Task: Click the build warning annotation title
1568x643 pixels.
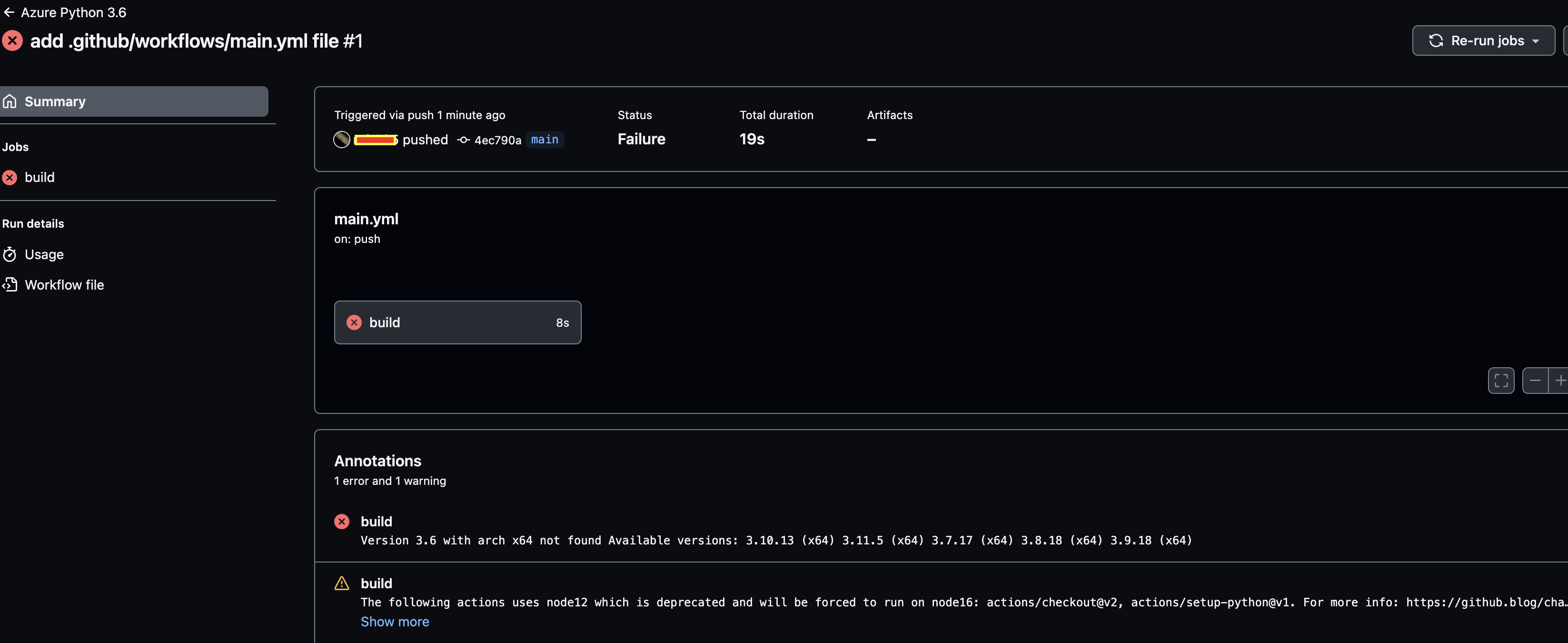Action: pyautogui.click(x=376, y=583)
